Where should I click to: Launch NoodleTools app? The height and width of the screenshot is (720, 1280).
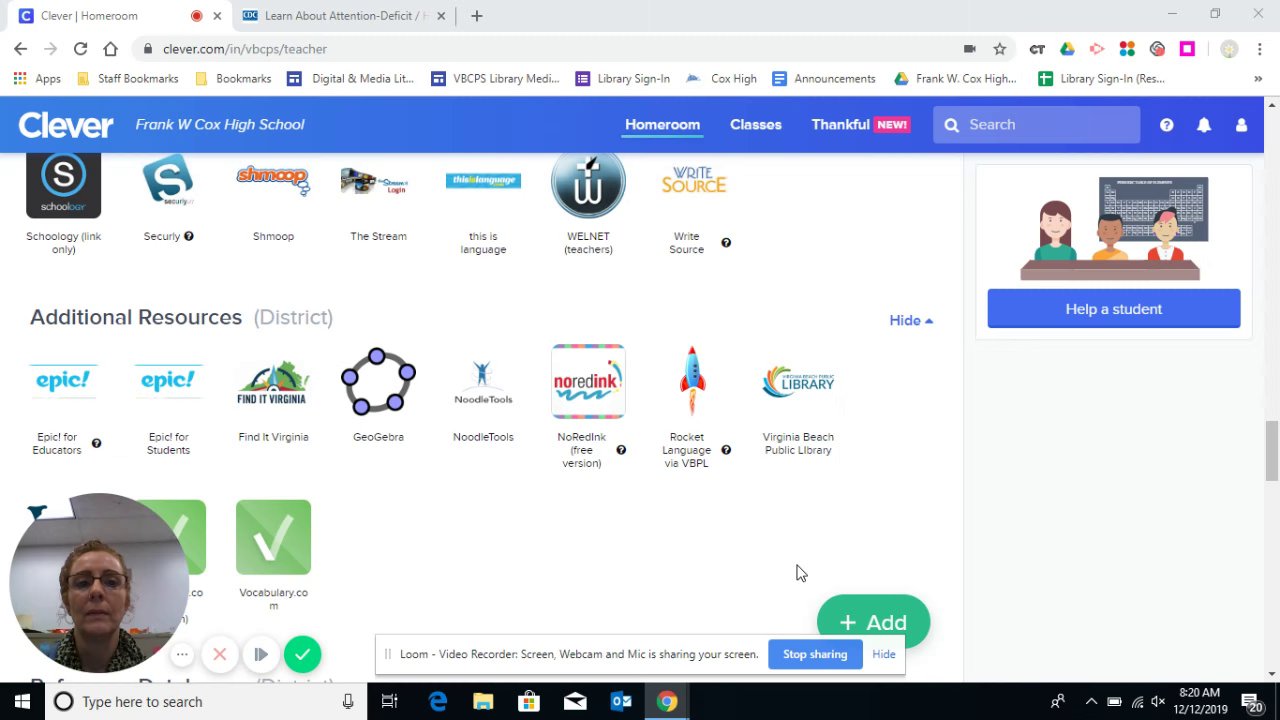tap(483, 382)
